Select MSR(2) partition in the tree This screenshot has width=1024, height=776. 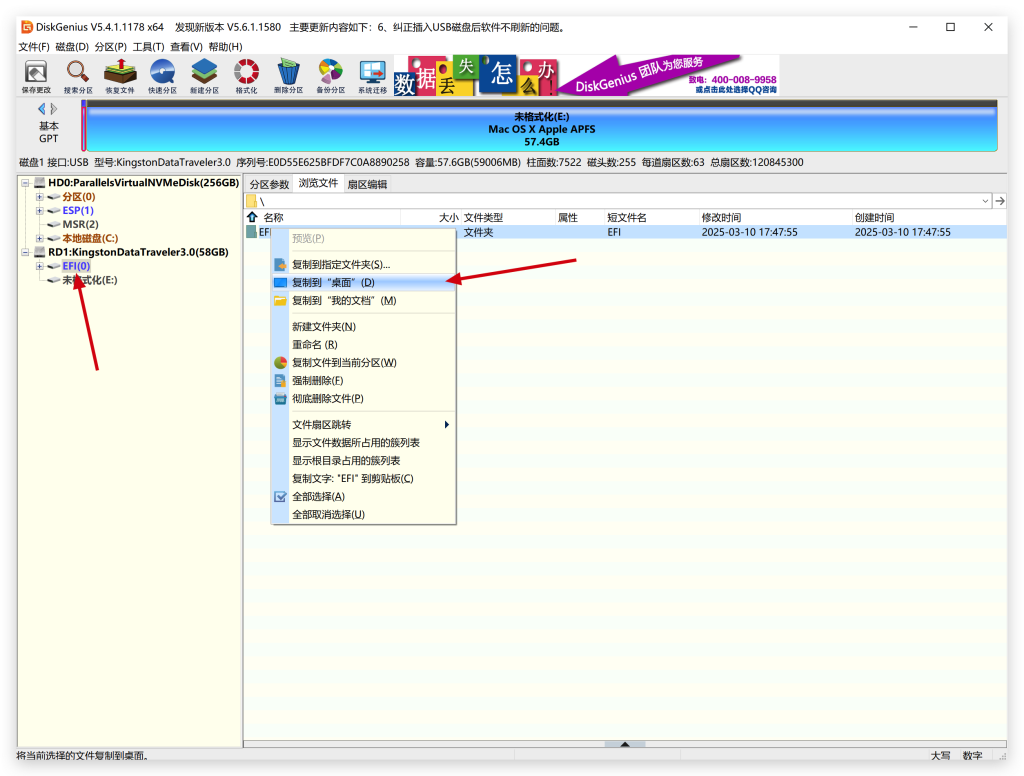pyautogui.click(x=80, y=224)
